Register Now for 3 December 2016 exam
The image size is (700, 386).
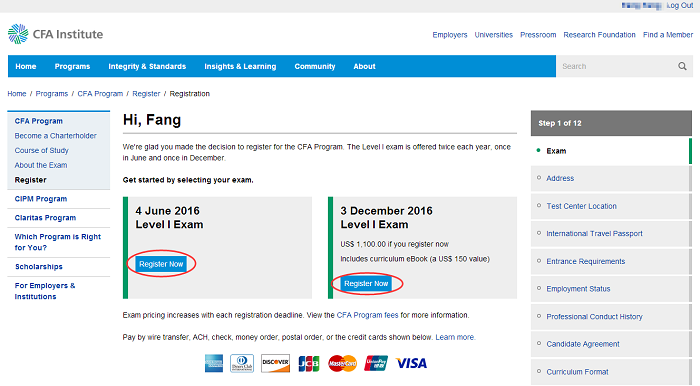pyautogui.click(x=366, y=283)
